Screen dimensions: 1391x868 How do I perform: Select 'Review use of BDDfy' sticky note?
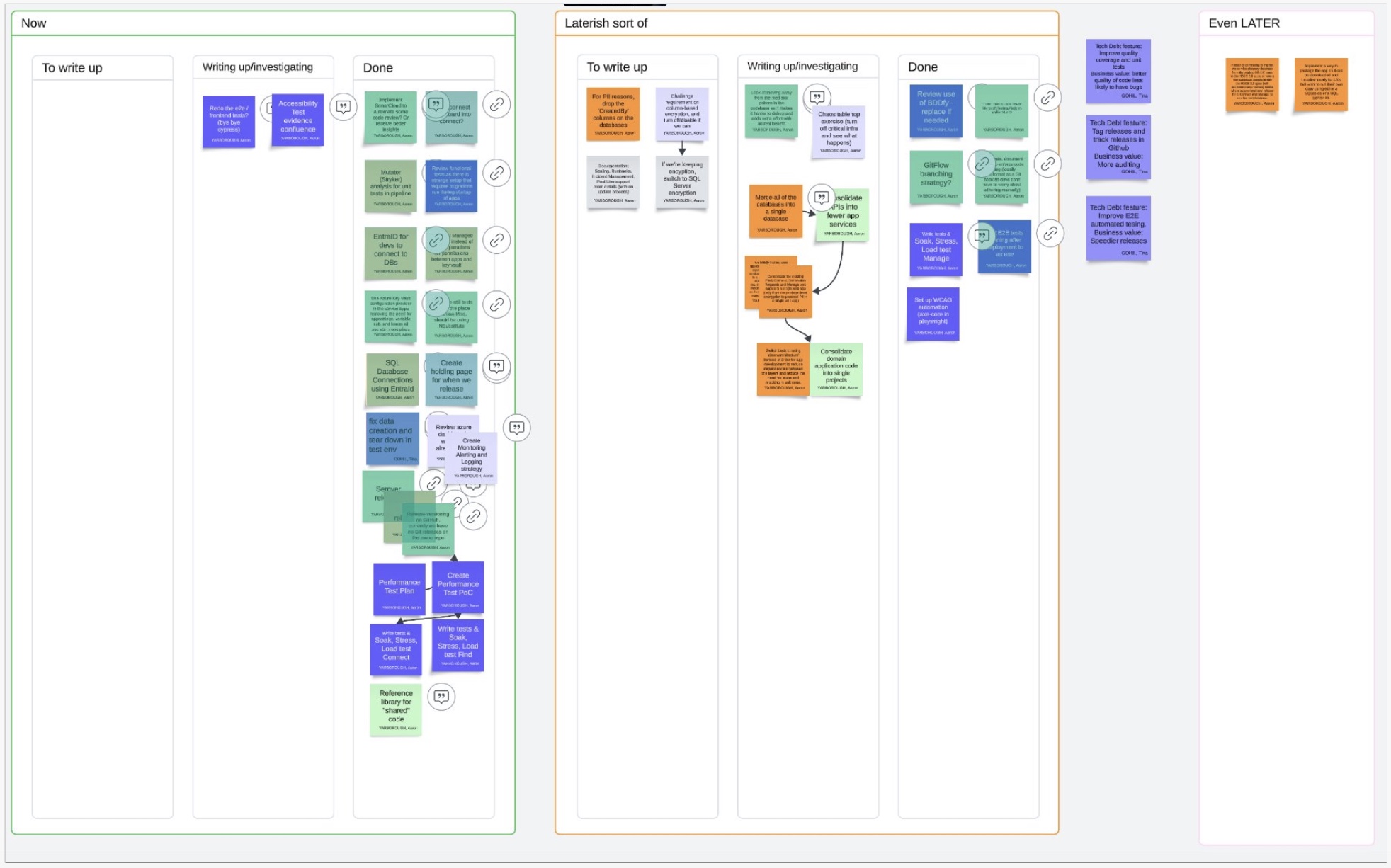pos(936,110)
